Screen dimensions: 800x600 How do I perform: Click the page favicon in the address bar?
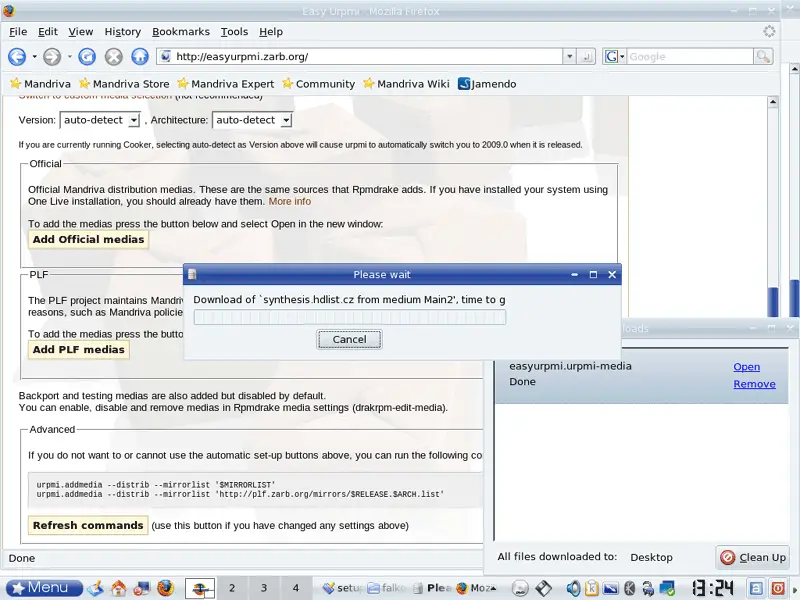coord(165,57)
